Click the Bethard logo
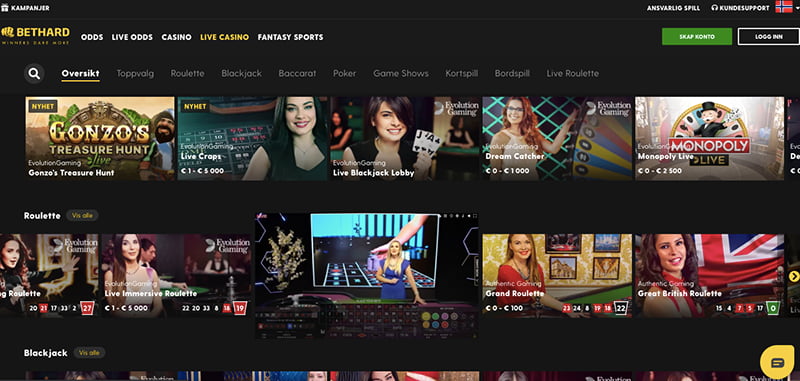 click(35, 35)
